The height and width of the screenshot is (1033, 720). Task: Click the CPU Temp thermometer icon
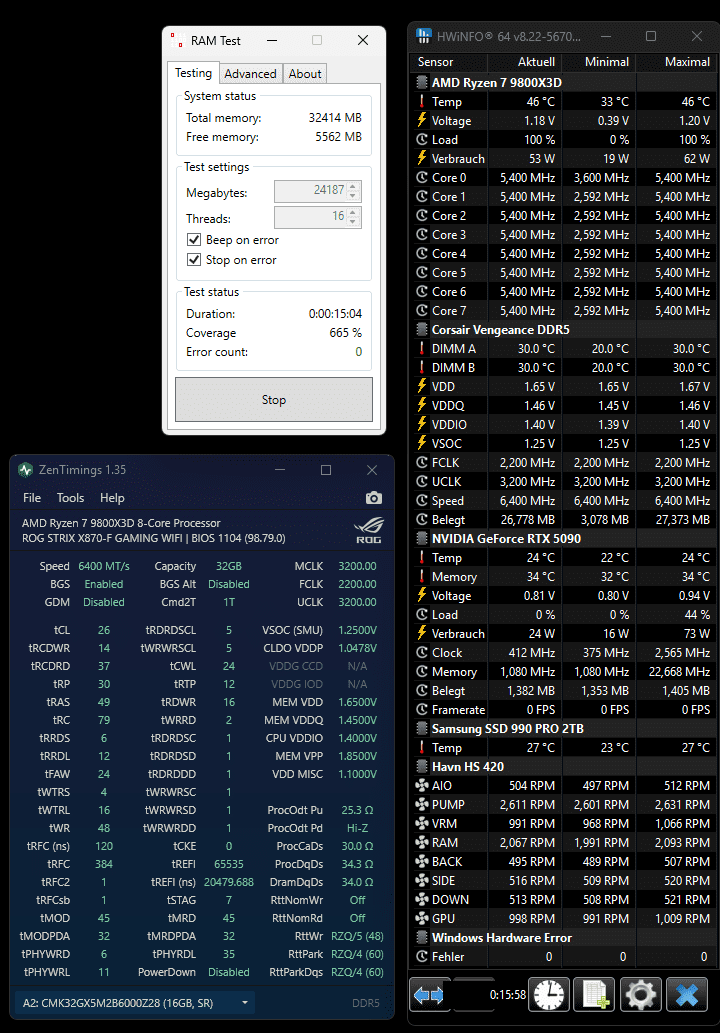pos(422,101)
